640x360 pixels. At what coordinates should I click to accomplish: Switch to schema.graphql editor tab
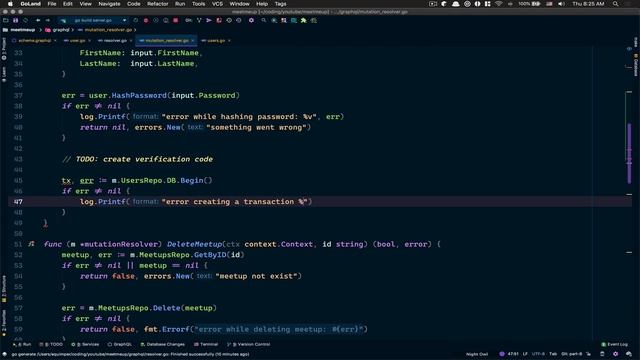tap(34, 40)
